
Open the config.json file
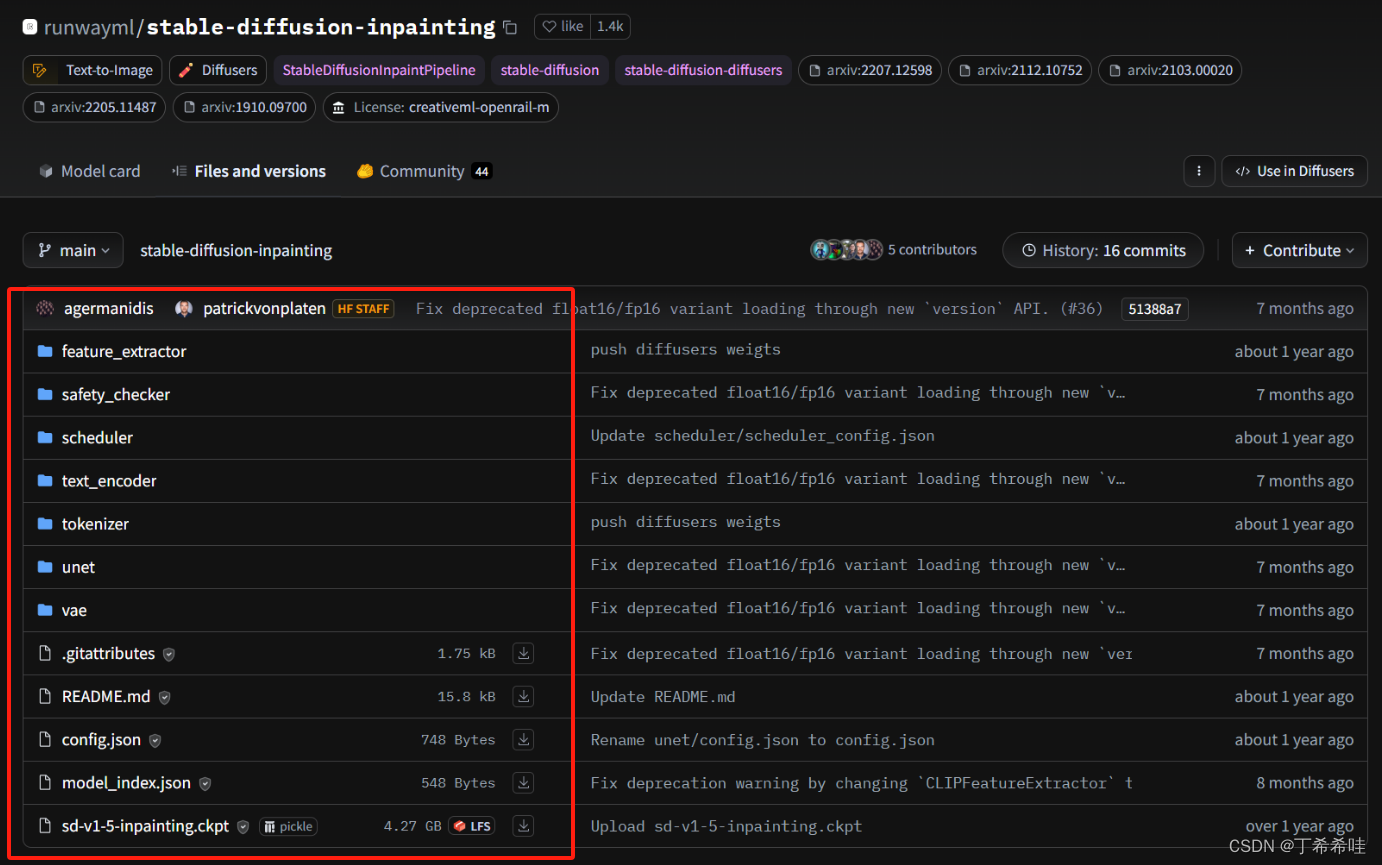pyautogui.click(x=101, y=739)
